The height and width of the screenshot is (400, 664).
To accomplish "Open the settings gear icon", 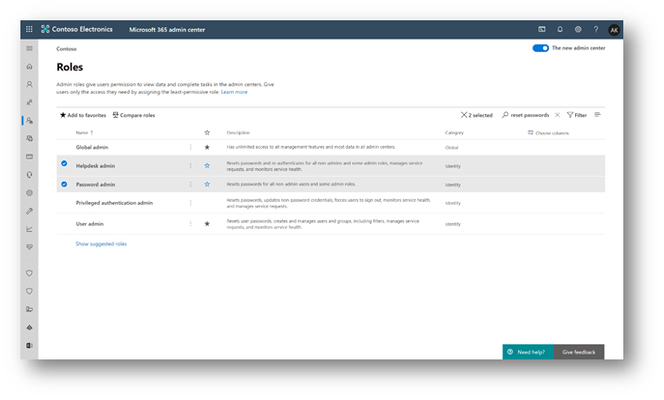I will click(x=578, y=29).
